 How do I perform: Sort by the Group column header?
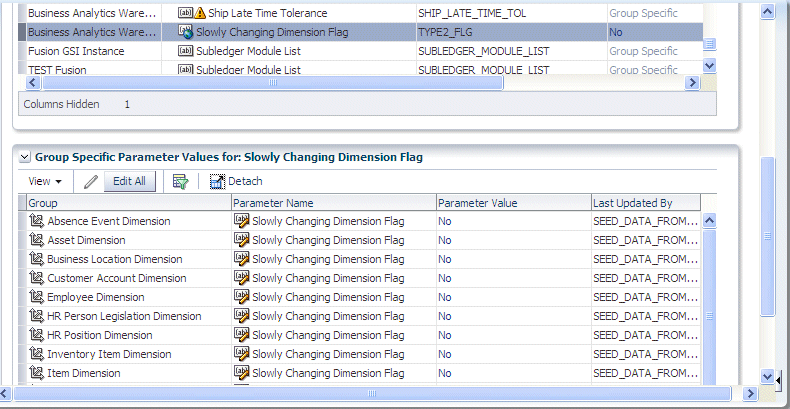tap(128, 203)
